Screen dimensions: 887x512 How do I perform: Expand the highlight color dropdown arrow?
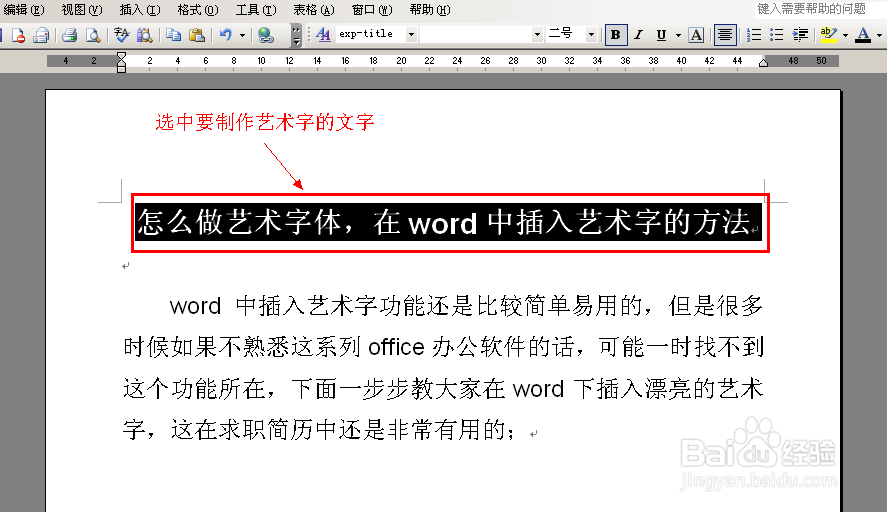click(x=845, y=35)
